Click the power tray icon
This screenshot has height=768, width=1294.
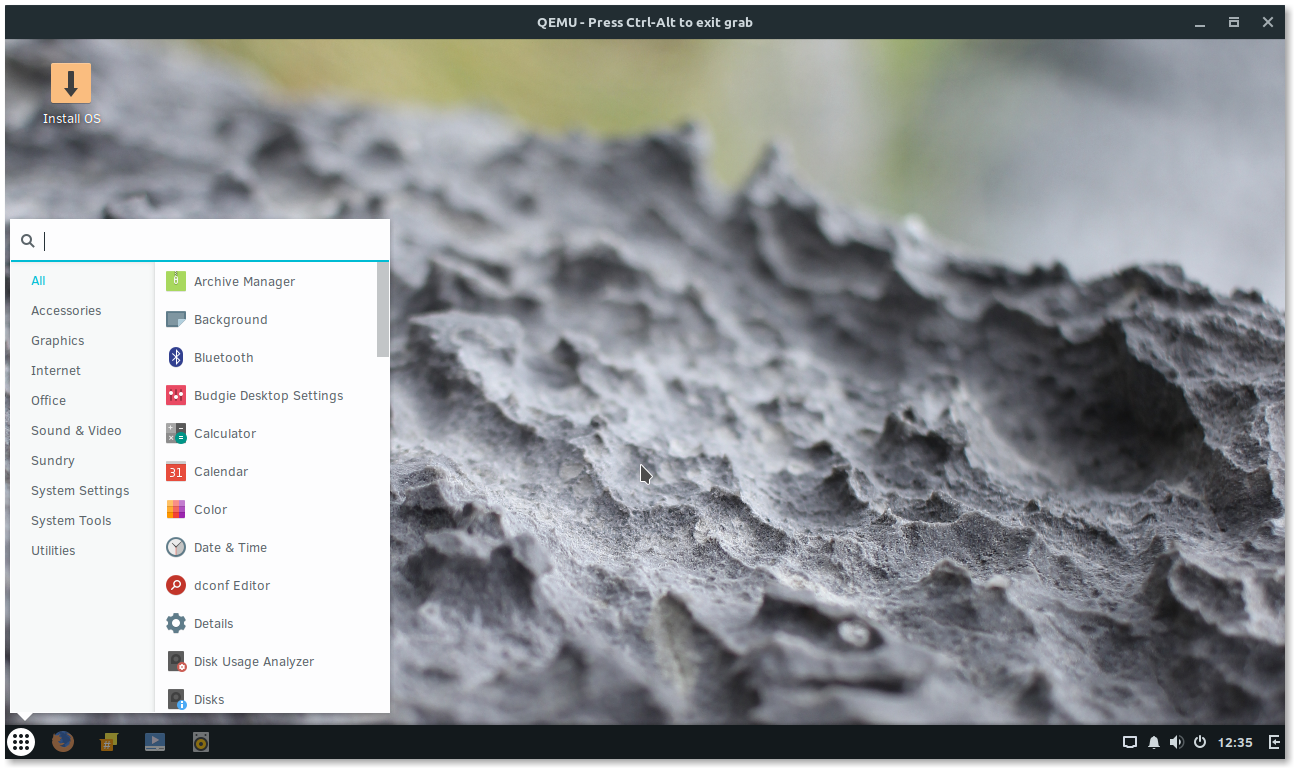pyautogui.click(x=1200, y=742)
